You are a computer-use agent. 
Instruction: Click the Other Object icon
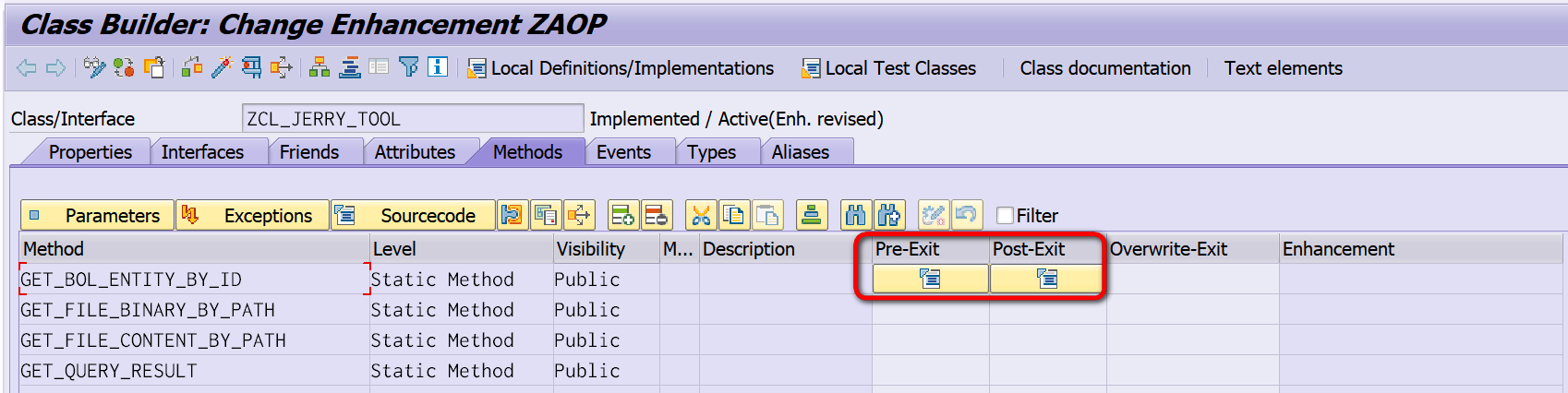tap(154, 67)
